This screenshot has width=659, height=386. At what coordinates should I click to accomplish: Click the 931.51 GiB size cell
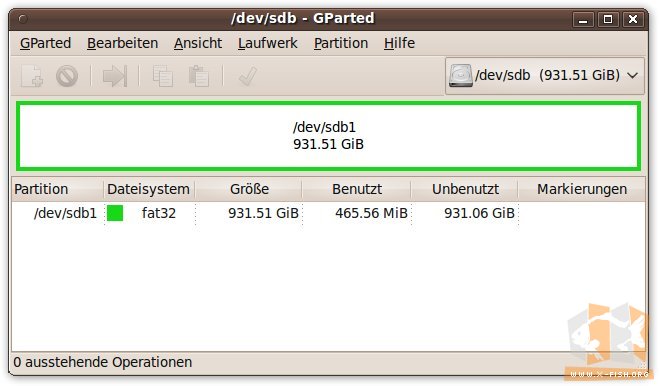(263, 213)
